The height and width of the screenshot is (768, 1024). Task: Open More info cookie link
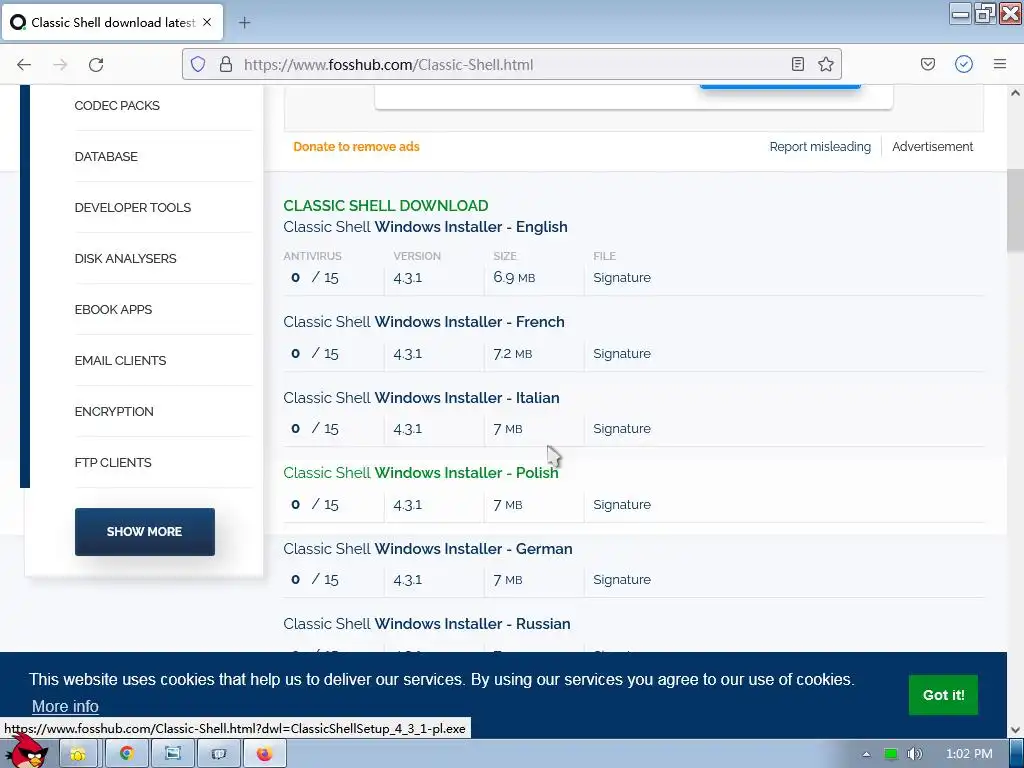pos(65,707)
